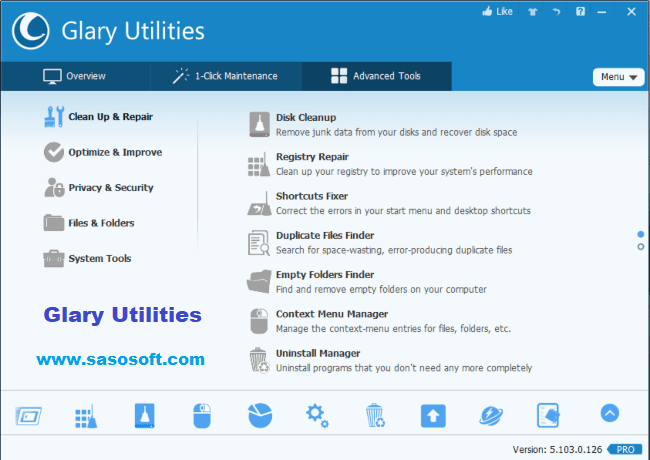This screenshot has width=650, height=460.
Task: Select the Advanced Tools tab
Action: tap(376, 76)
